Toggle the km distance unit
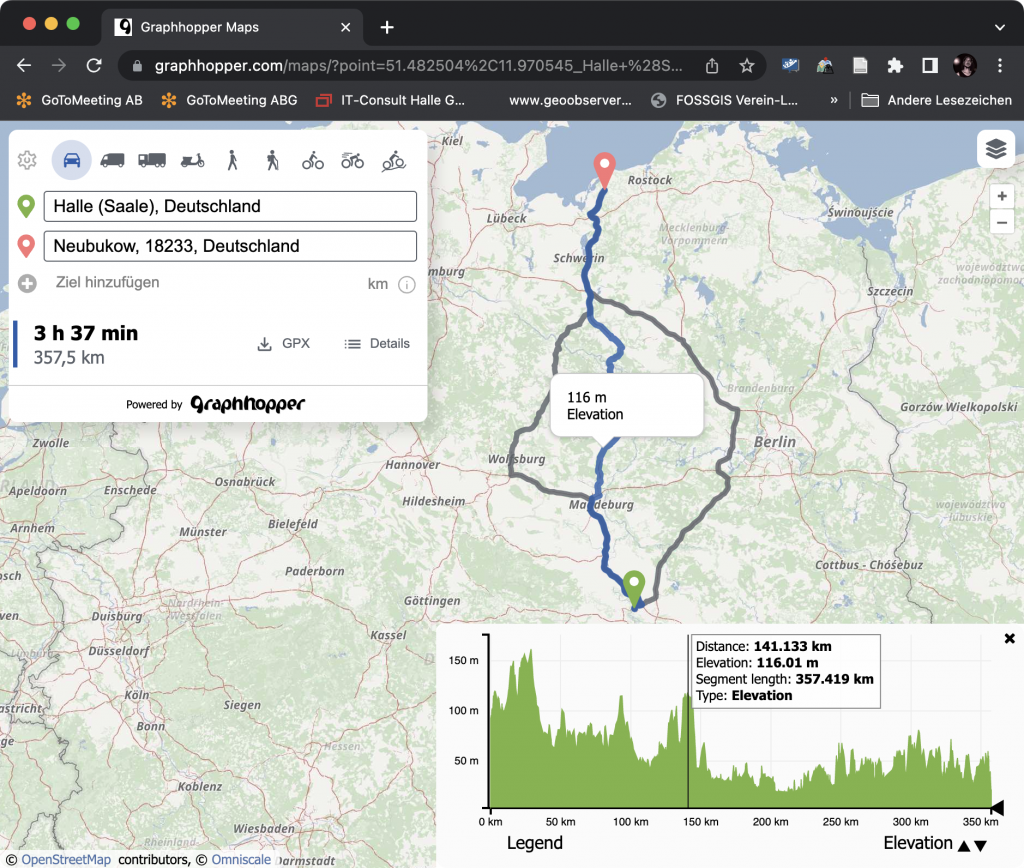Screen dimensions: 1024x868 [x=379, y=284]
